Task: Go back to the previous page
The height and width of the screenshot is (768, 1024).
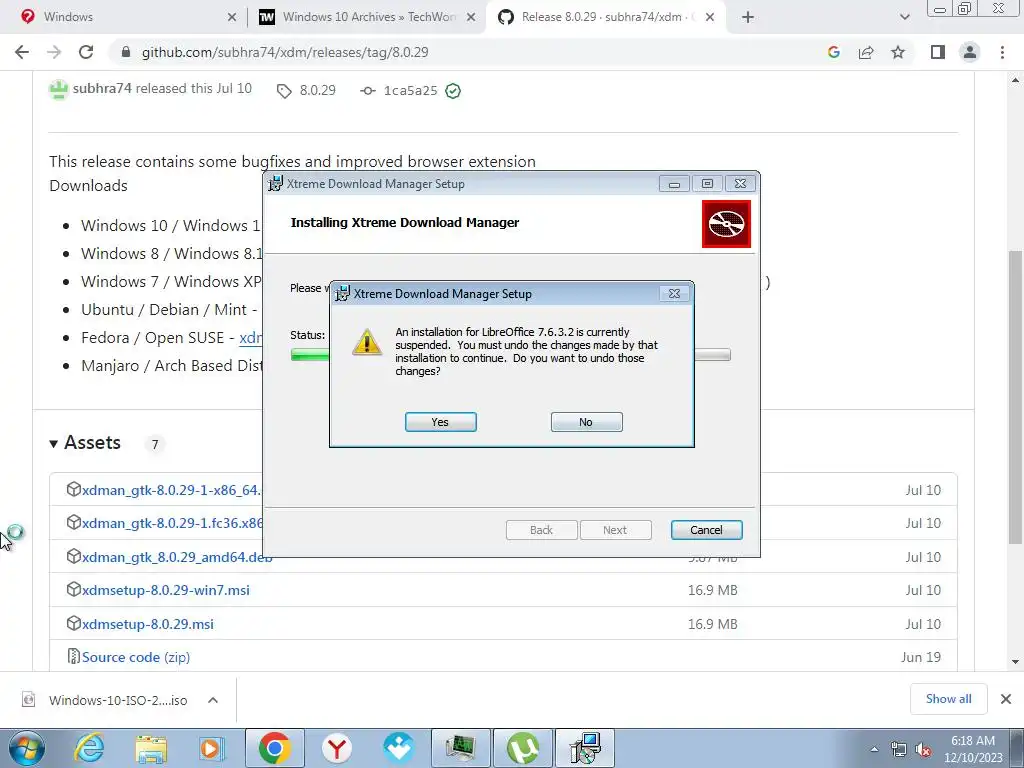Action: tap(22, 52)
